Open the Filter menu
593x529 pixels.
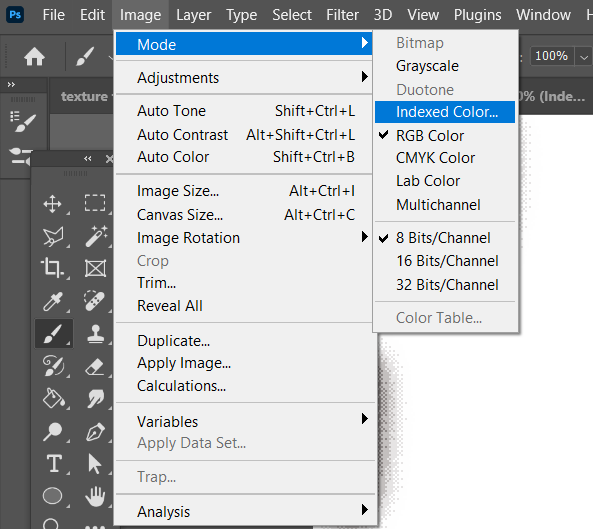click(x=342, y=15)
